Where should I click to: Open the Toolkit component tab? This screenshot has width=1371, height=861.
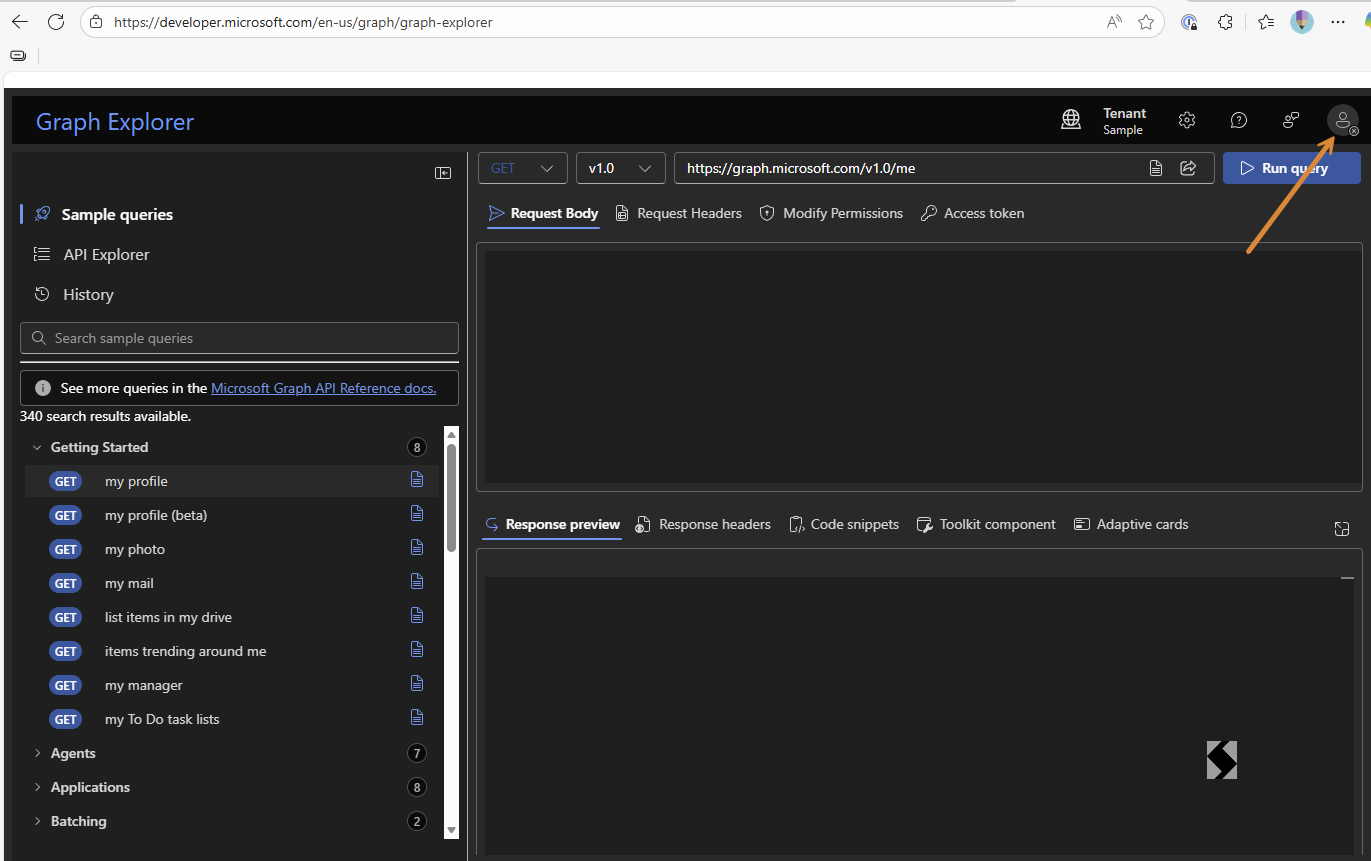point(987,524)
